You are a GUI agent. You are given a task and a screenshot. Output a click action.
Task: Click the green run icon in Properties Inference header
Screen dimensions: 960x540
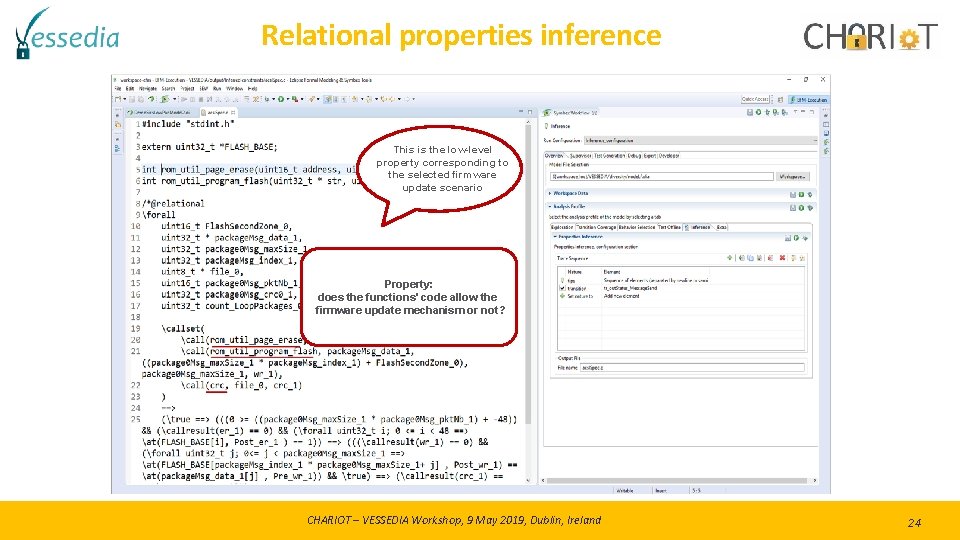(x=796, y=238)
